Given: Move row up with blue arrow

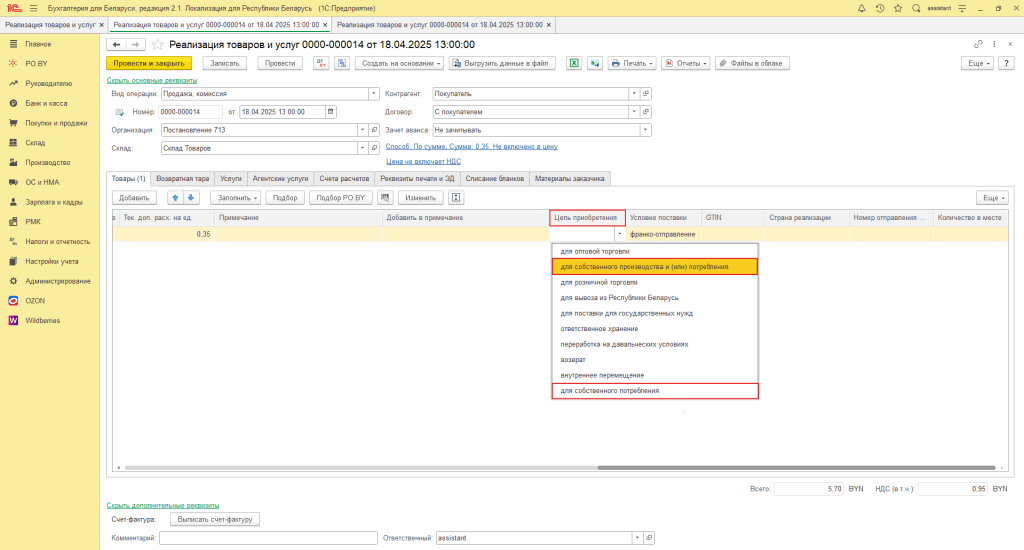Looking at the screenshot, I should [x=175, y=197].
